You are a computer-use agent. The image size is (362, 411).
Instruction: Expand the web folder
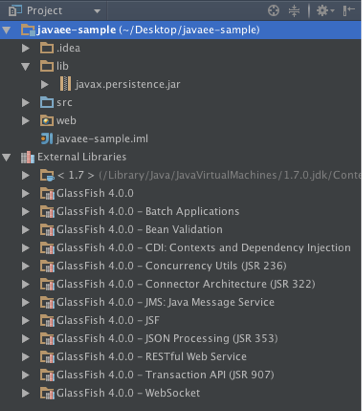(x=26, y=120)
